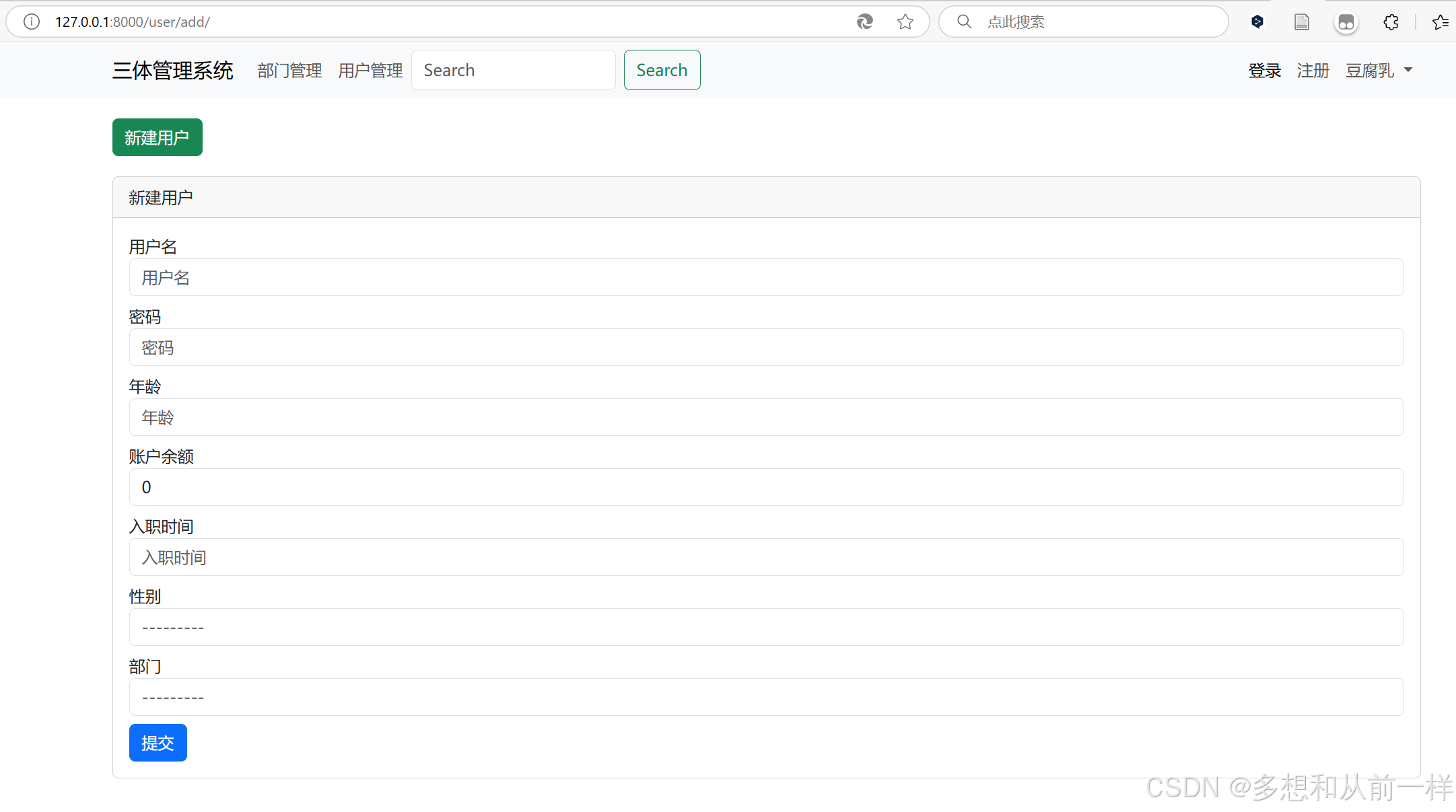
Task: Go to 用户管理 in the navbar
Action: pyautogui.click(x=370, y=70)
